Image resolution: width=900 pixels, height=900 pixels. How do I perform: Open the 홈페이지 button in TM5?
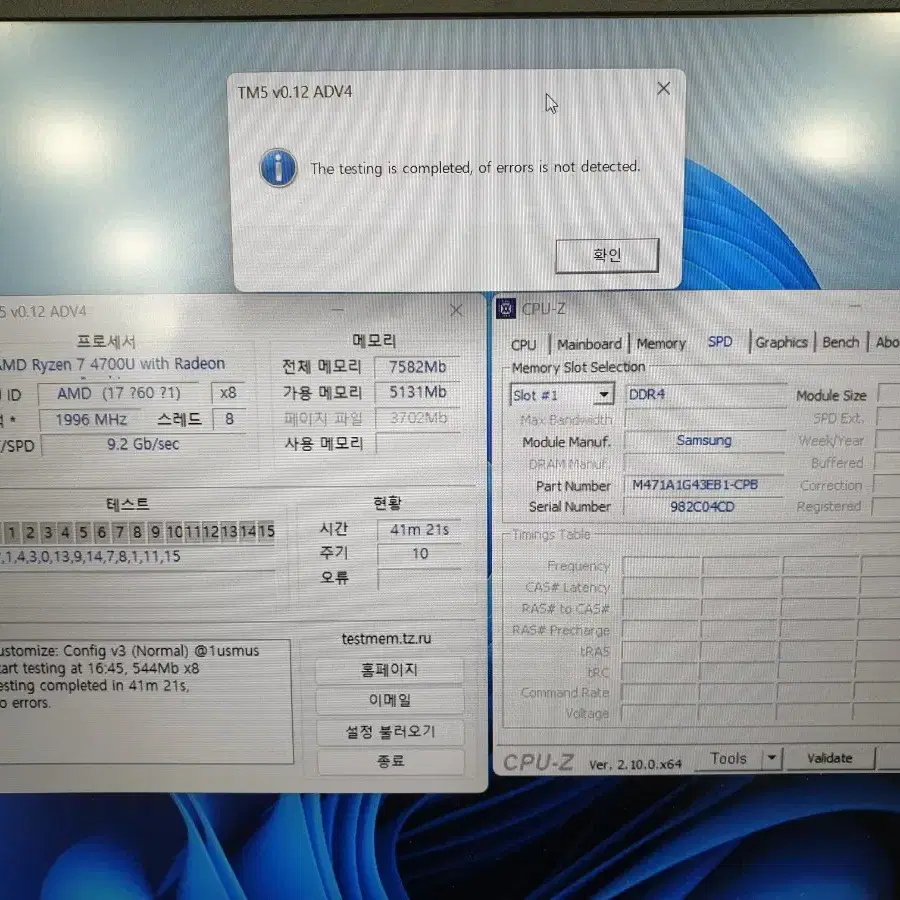tap(390, 670)
